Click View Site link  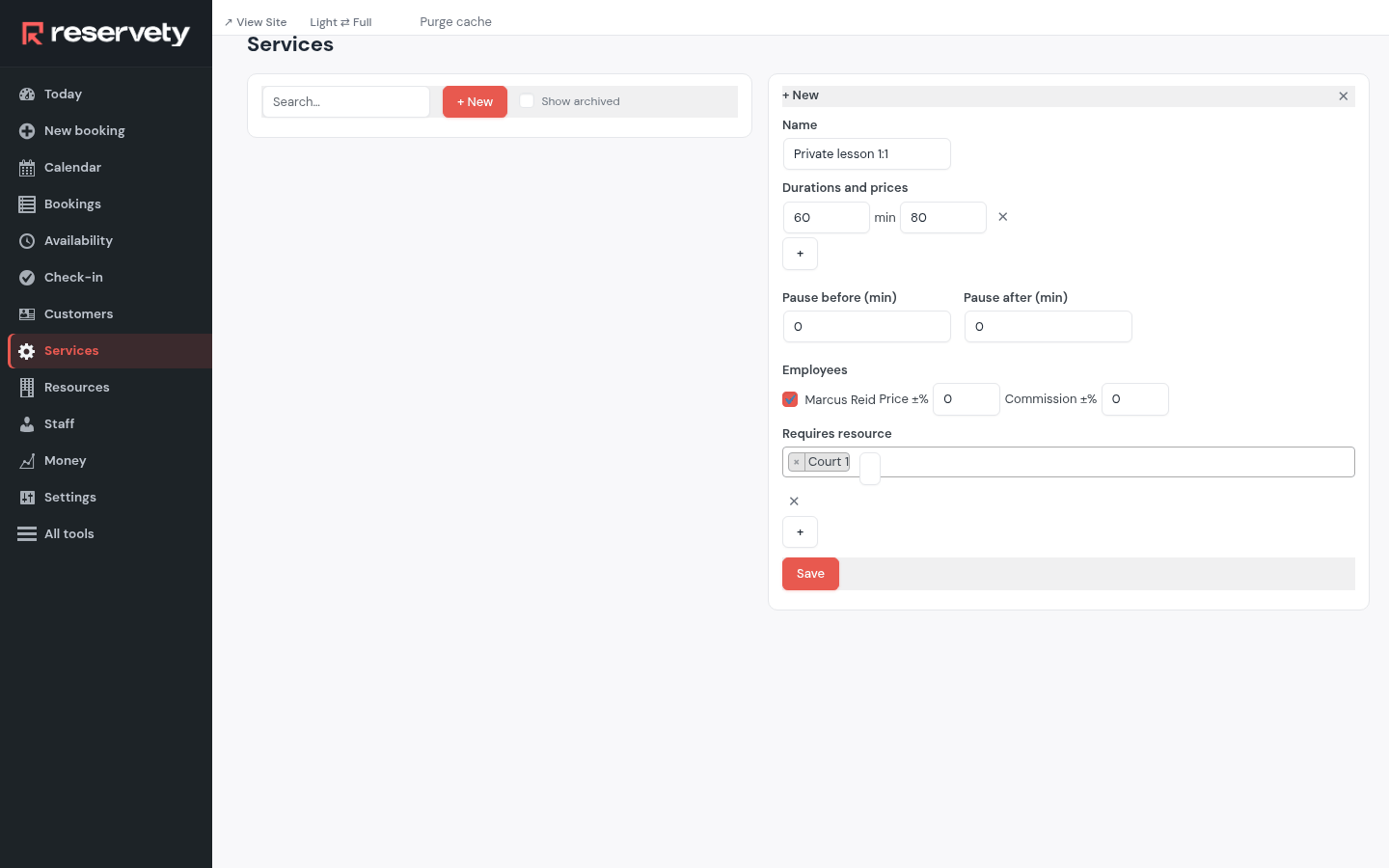pos(256,22)
